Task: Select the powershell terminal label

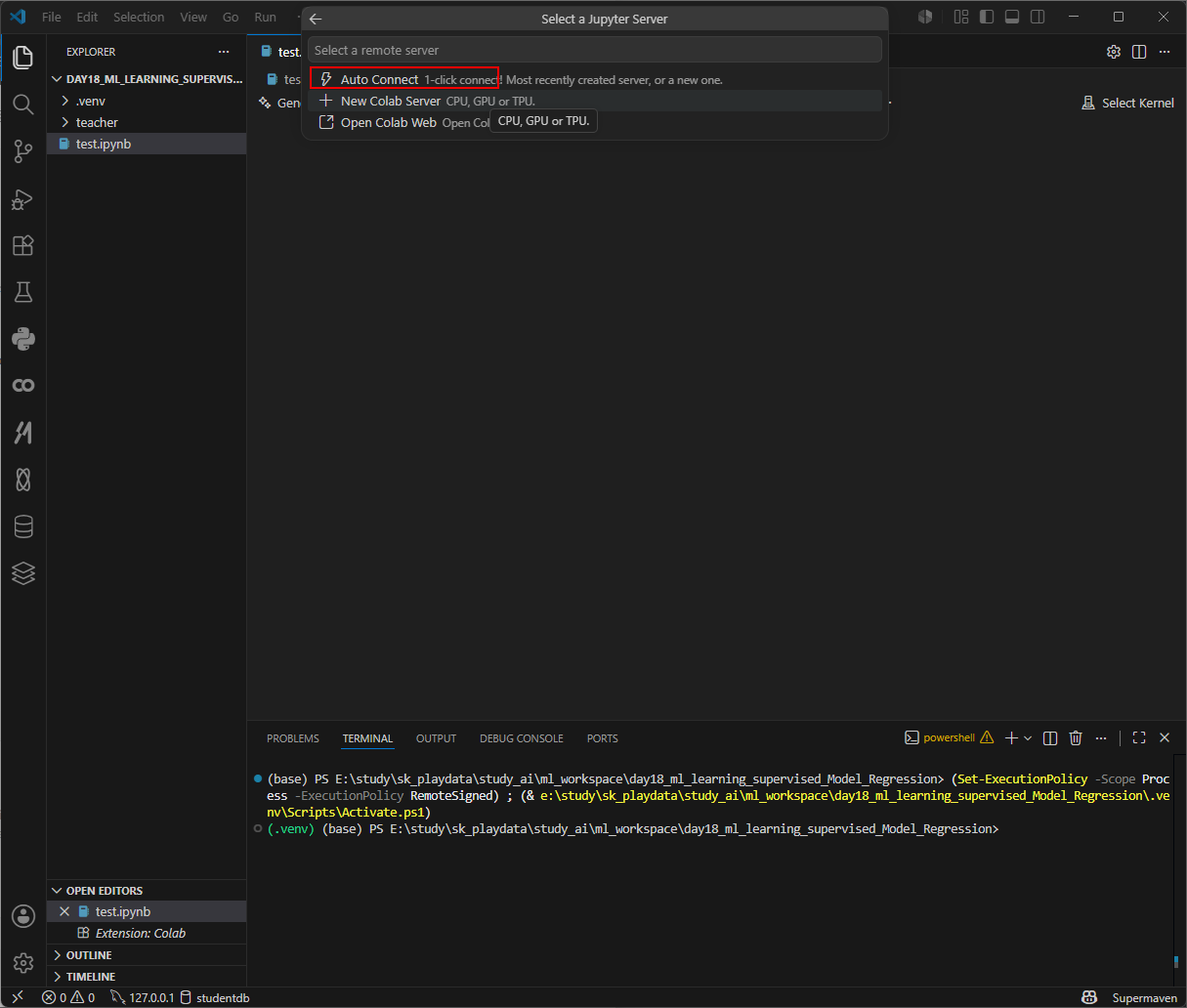Action: (x=949, y=737)
